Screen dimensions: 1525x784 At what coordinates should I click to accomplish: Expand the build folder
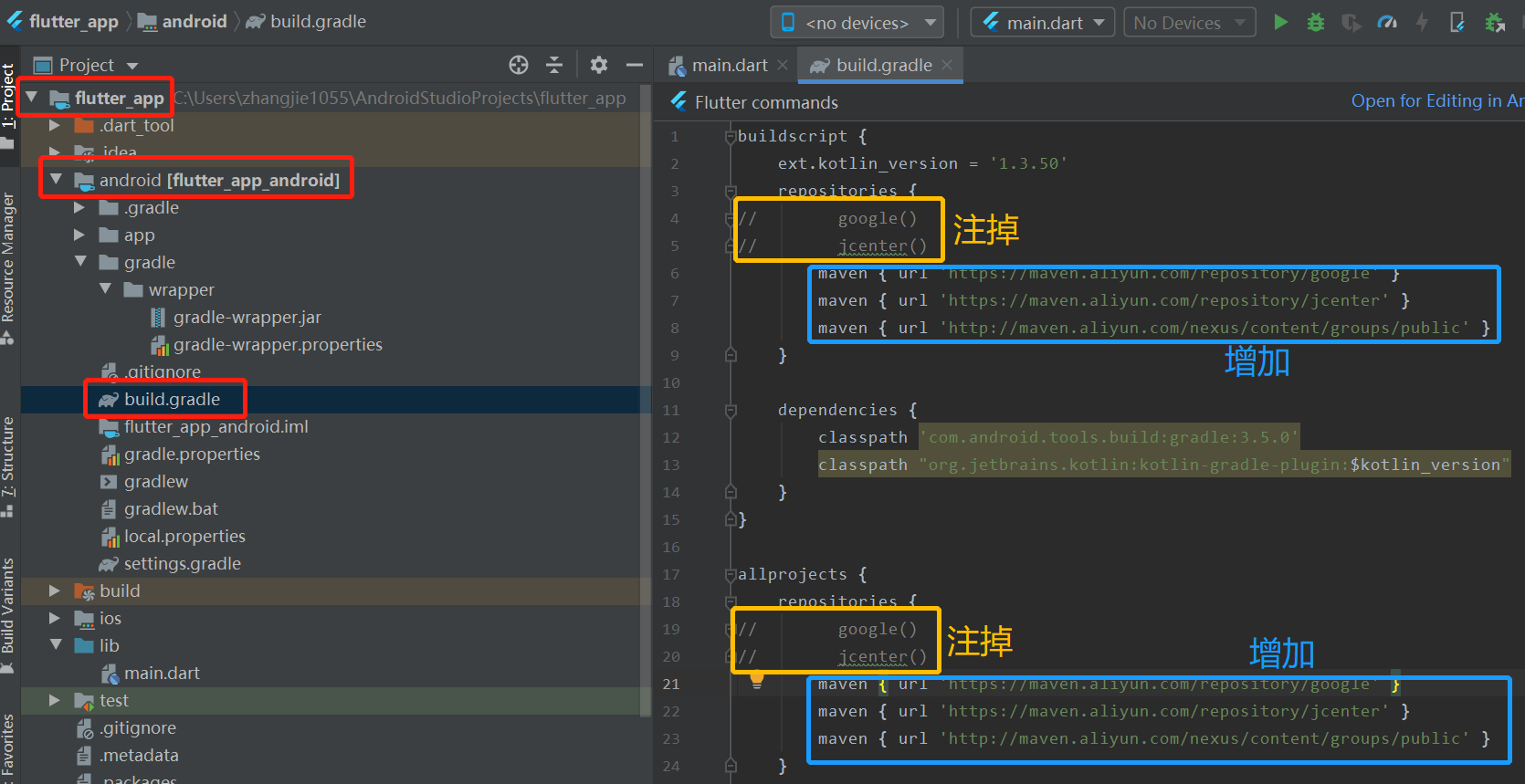[55, 591]
